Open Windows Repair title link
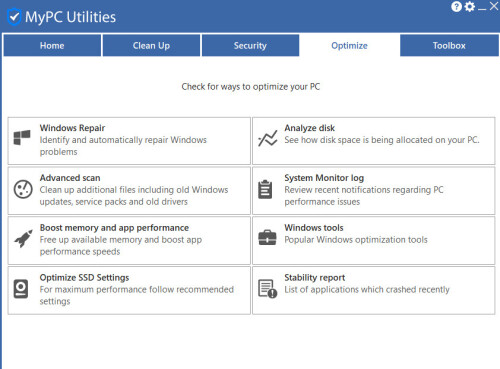 [x=72, y=128]
